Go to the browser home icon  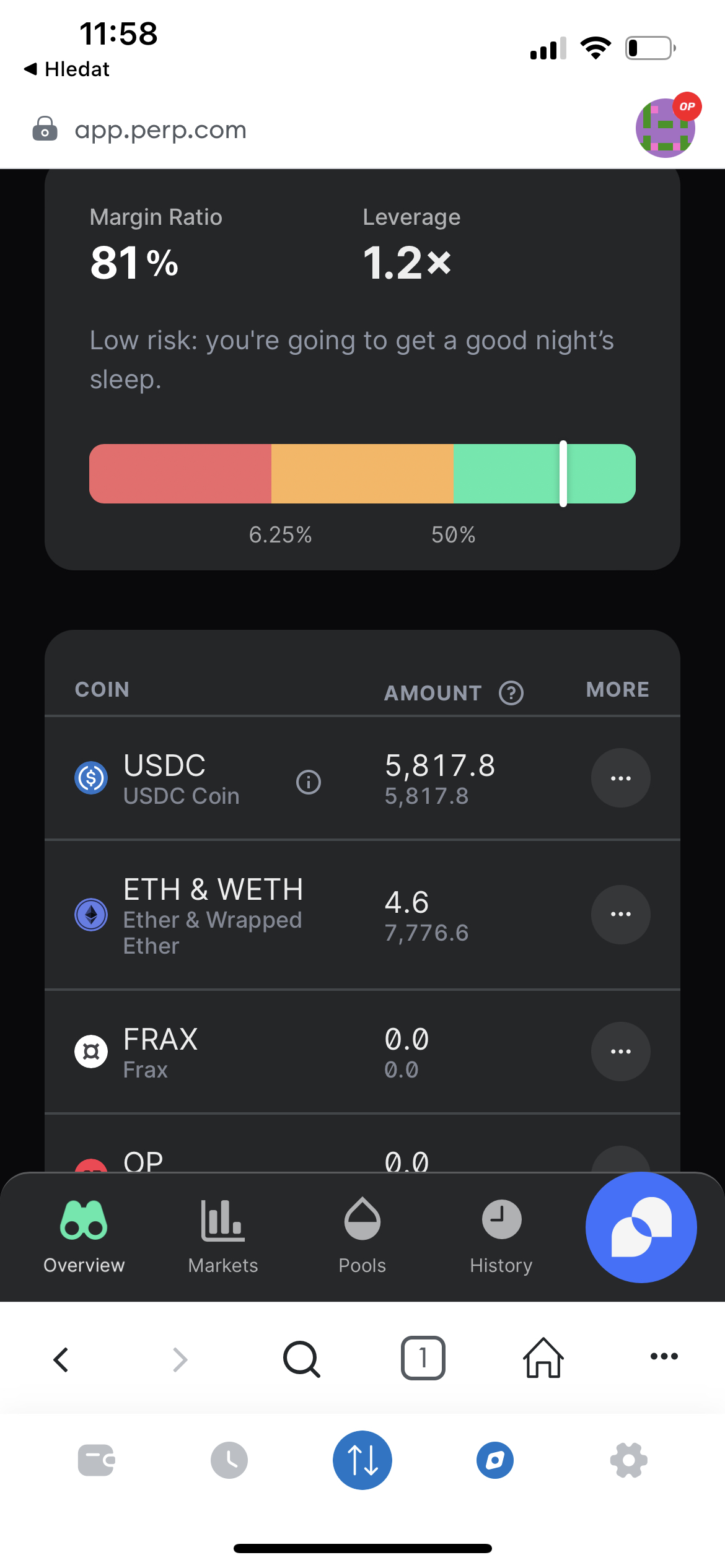543,1358
